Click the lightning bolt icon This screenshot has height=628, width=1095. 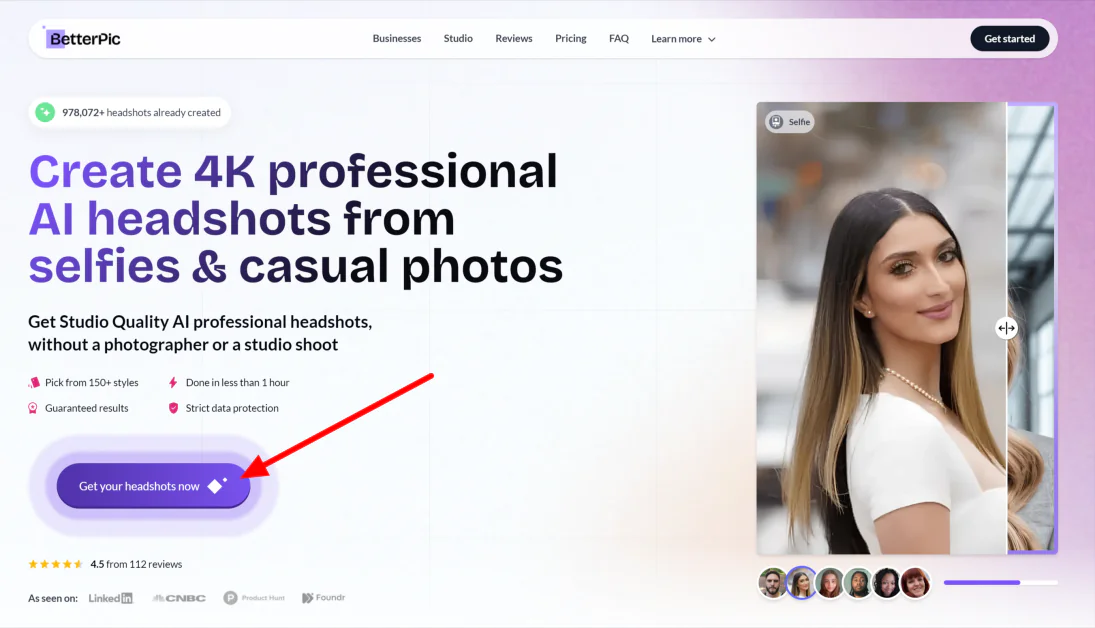coord(173,382)
